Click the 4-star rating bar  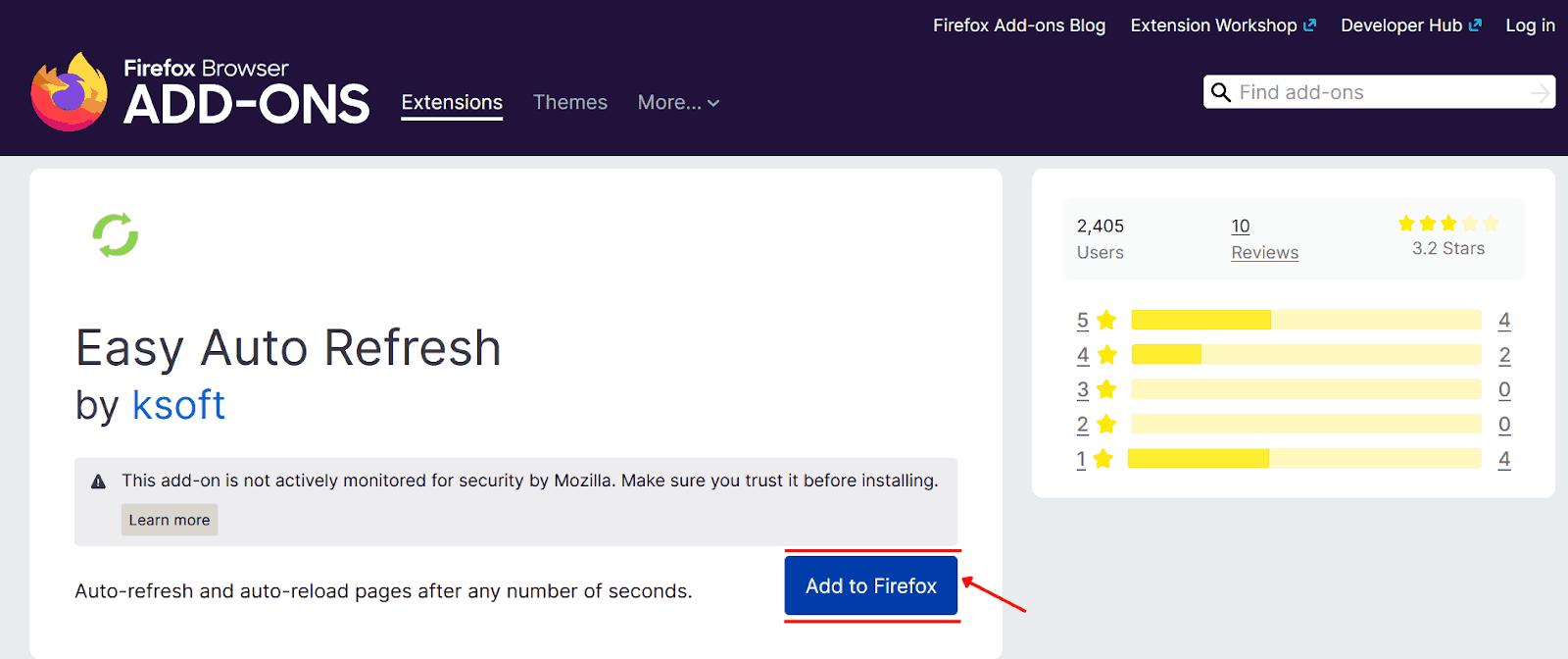tap(1306, 354)
